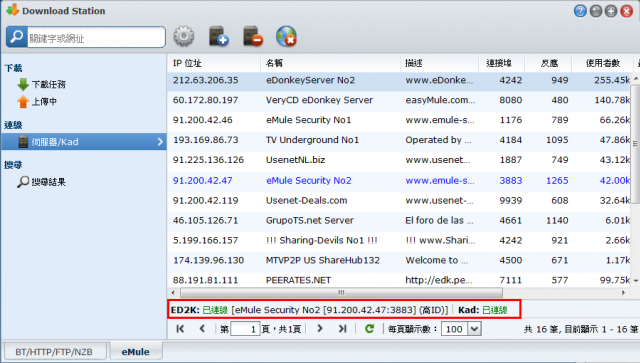
Task: Click the disconnect globe icon
Action: click(286, 36)
